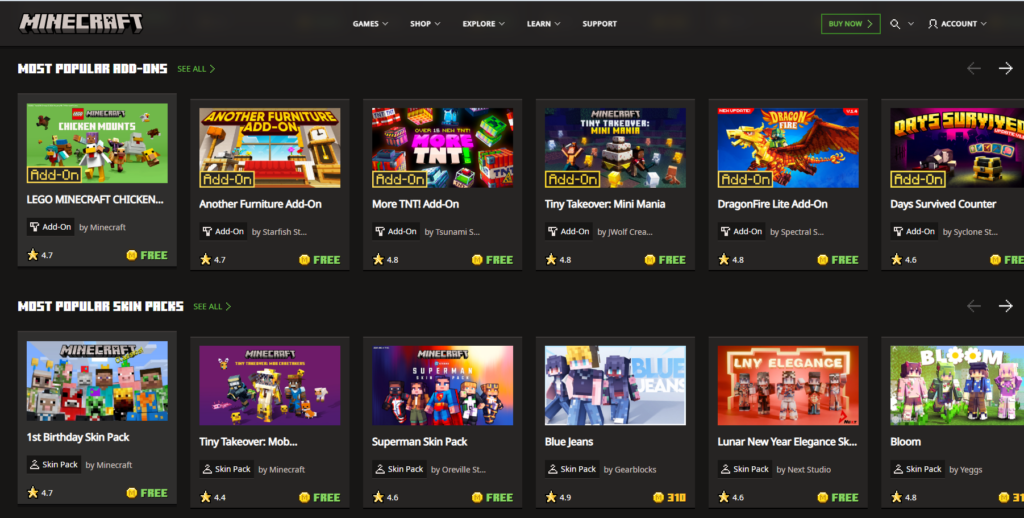Expand chevron beside the search icon

pyautogui.click(x=910, y=24)
